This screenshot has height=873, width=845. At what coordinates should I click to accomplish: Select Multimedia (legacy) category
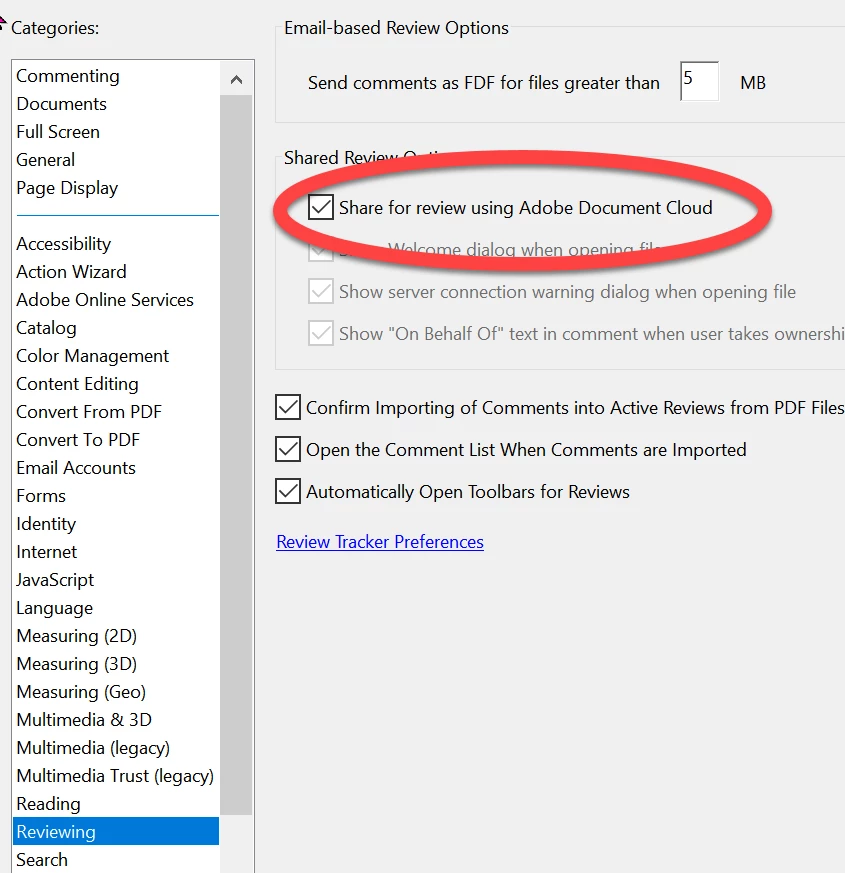(93, 748)
